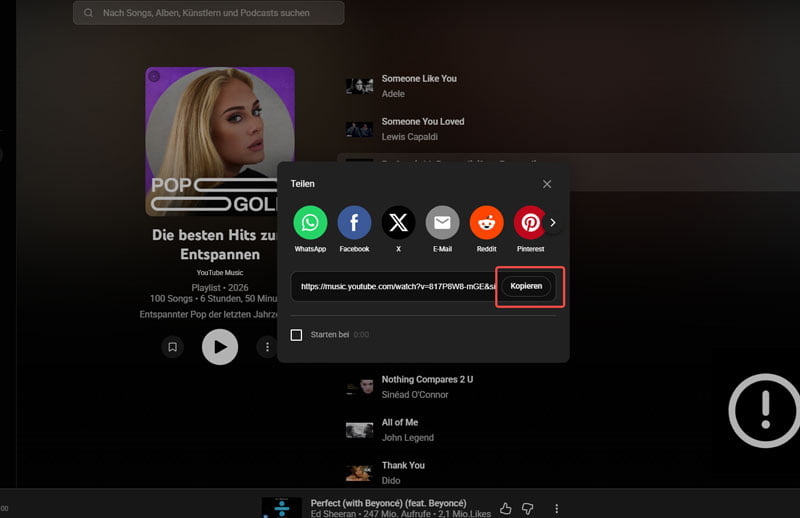The image size is (800, 518).
Task: Click Someone You Loved thumbnail
Action: pyautogui.click(x=360, y=129)
